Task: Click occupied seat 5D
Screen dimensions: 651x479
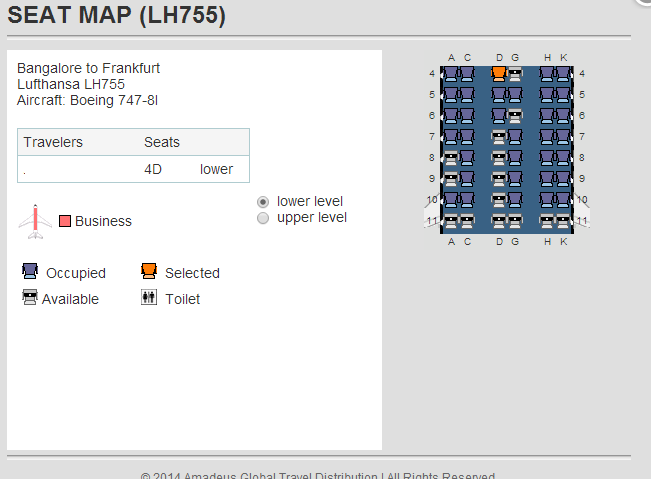Action: [x=499, y=94]
